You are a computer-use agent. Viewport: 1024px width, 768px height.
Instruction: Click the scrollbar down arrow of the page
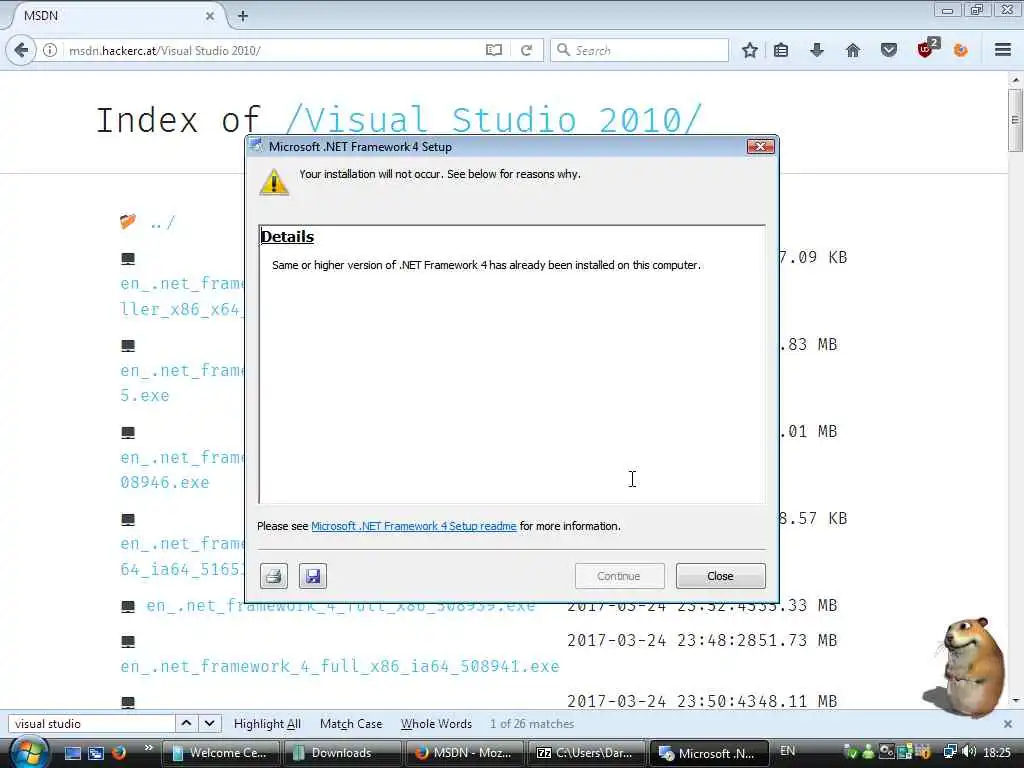point(1015,701)
